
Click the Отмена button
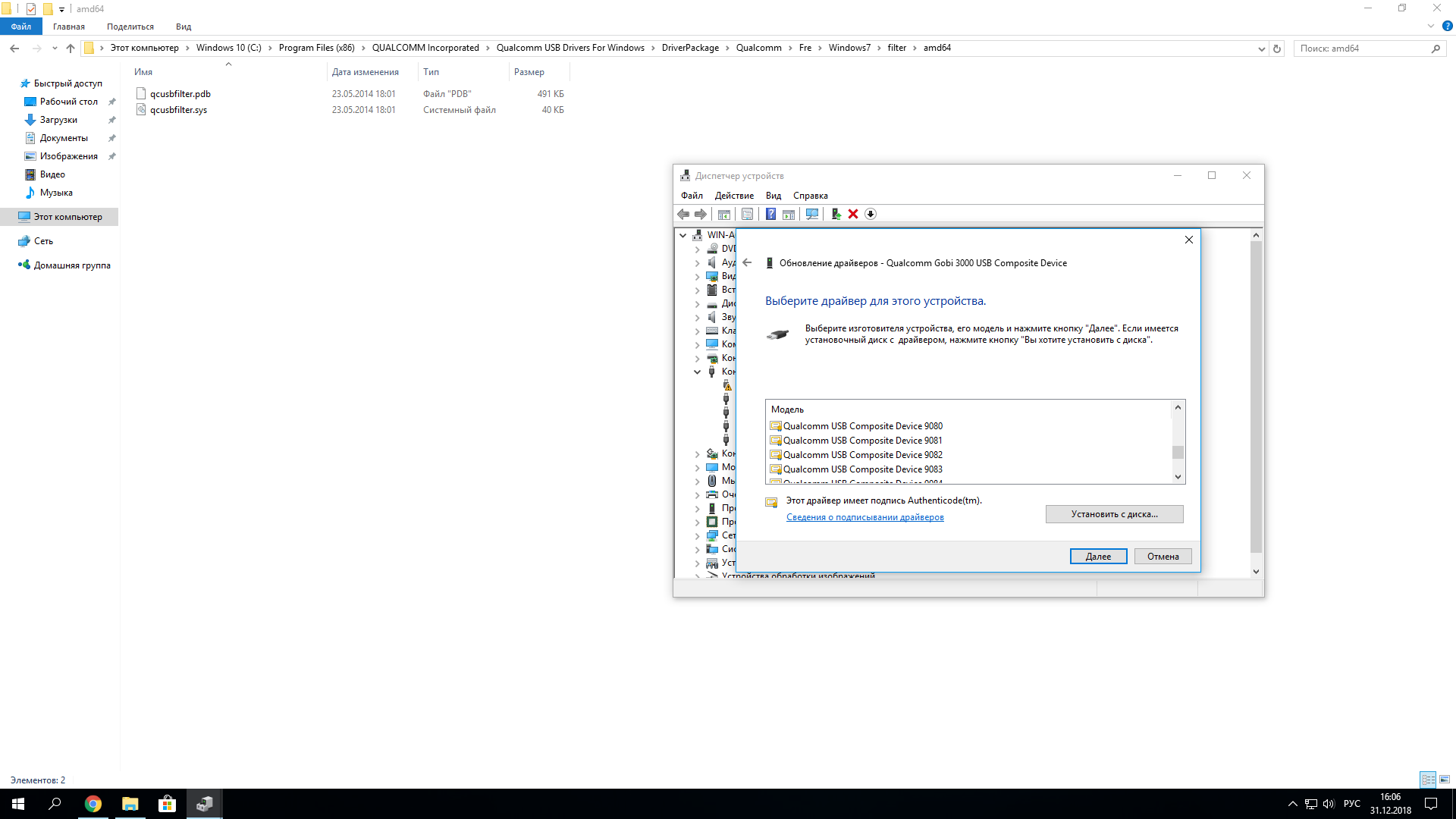click(1163, 557)
